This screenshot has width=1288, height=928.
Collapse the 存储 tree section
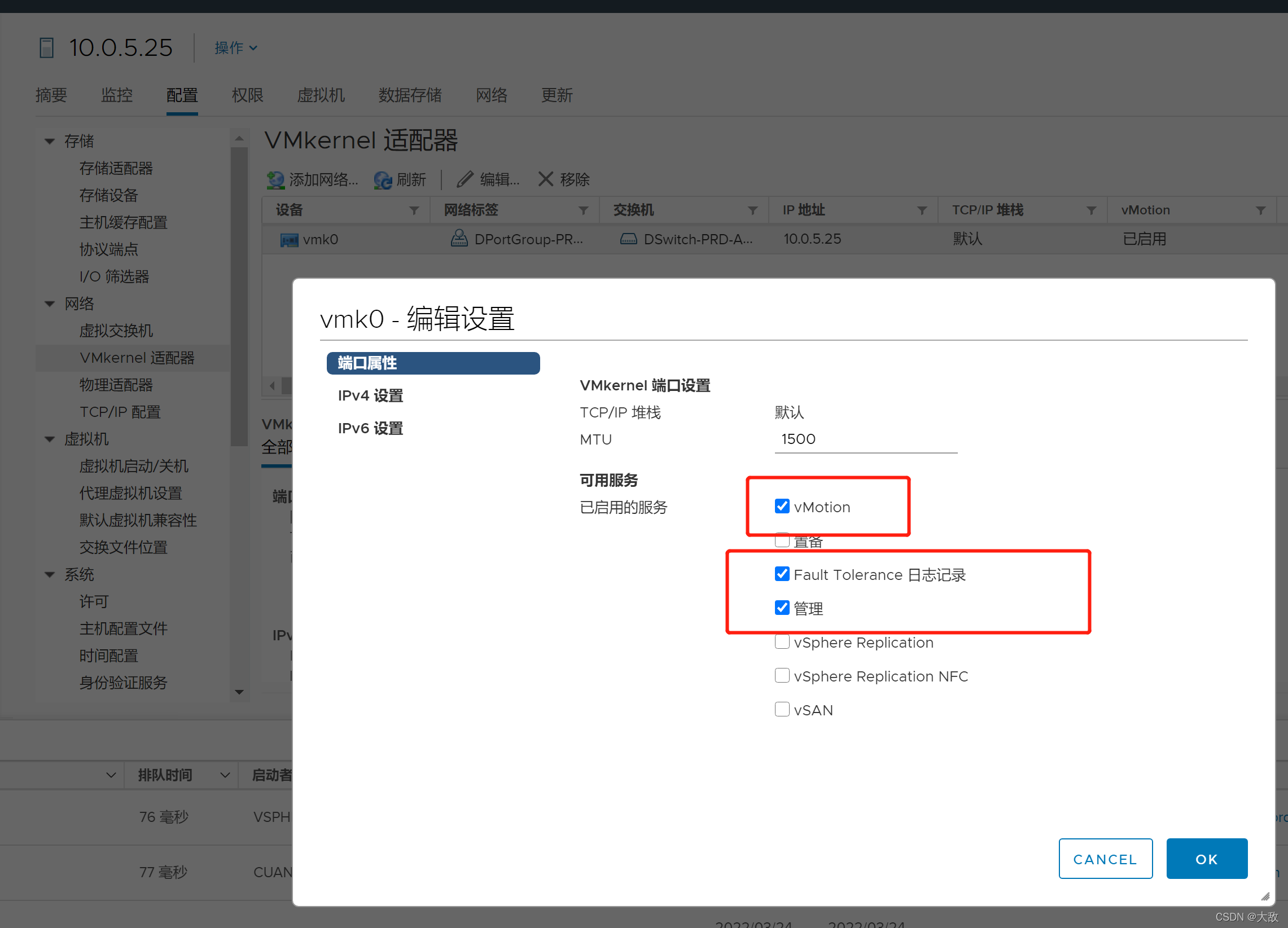(50, 142)
